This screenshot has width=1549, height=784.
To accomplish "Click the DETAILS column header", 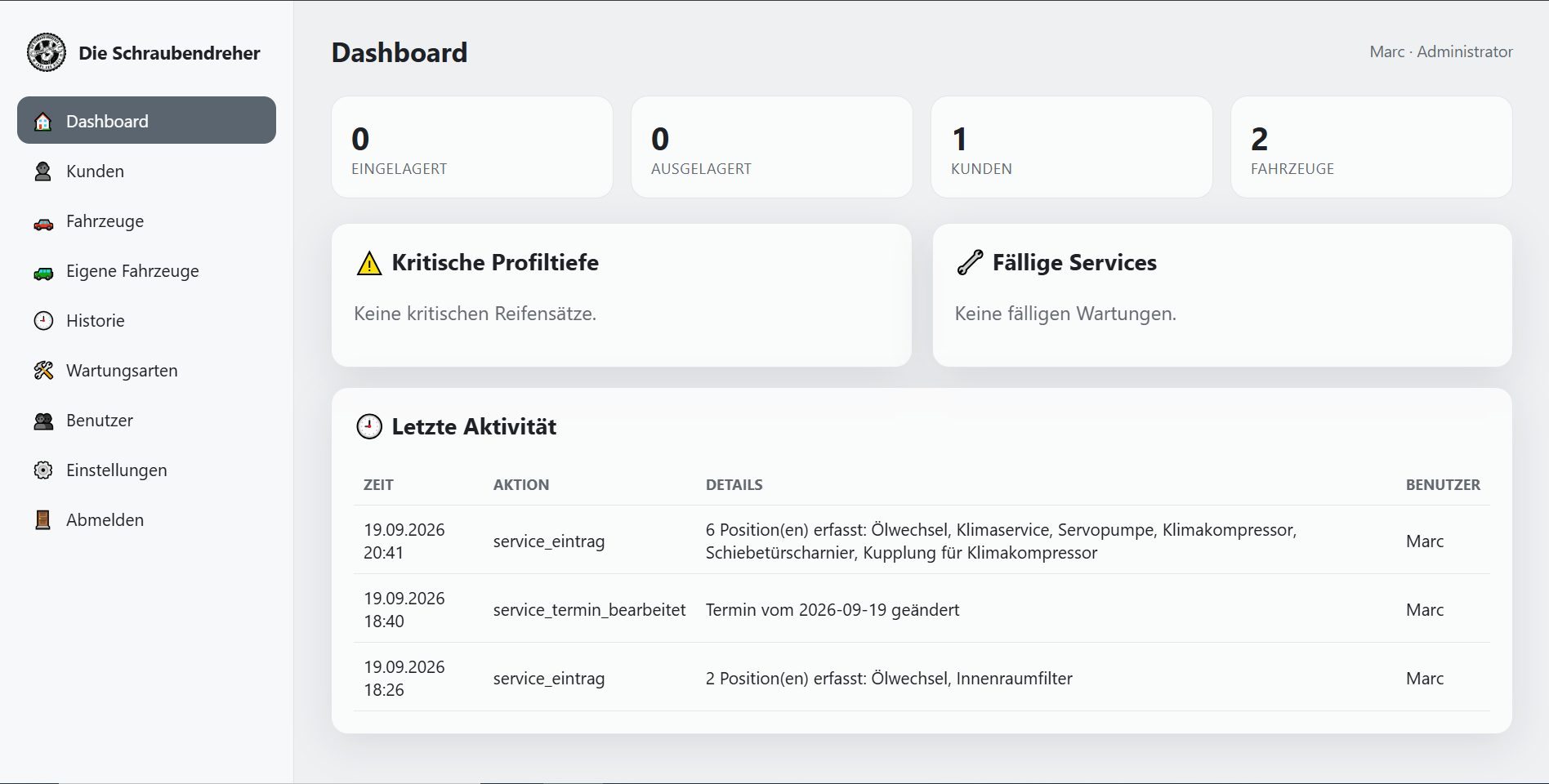I will click(734, 485).
